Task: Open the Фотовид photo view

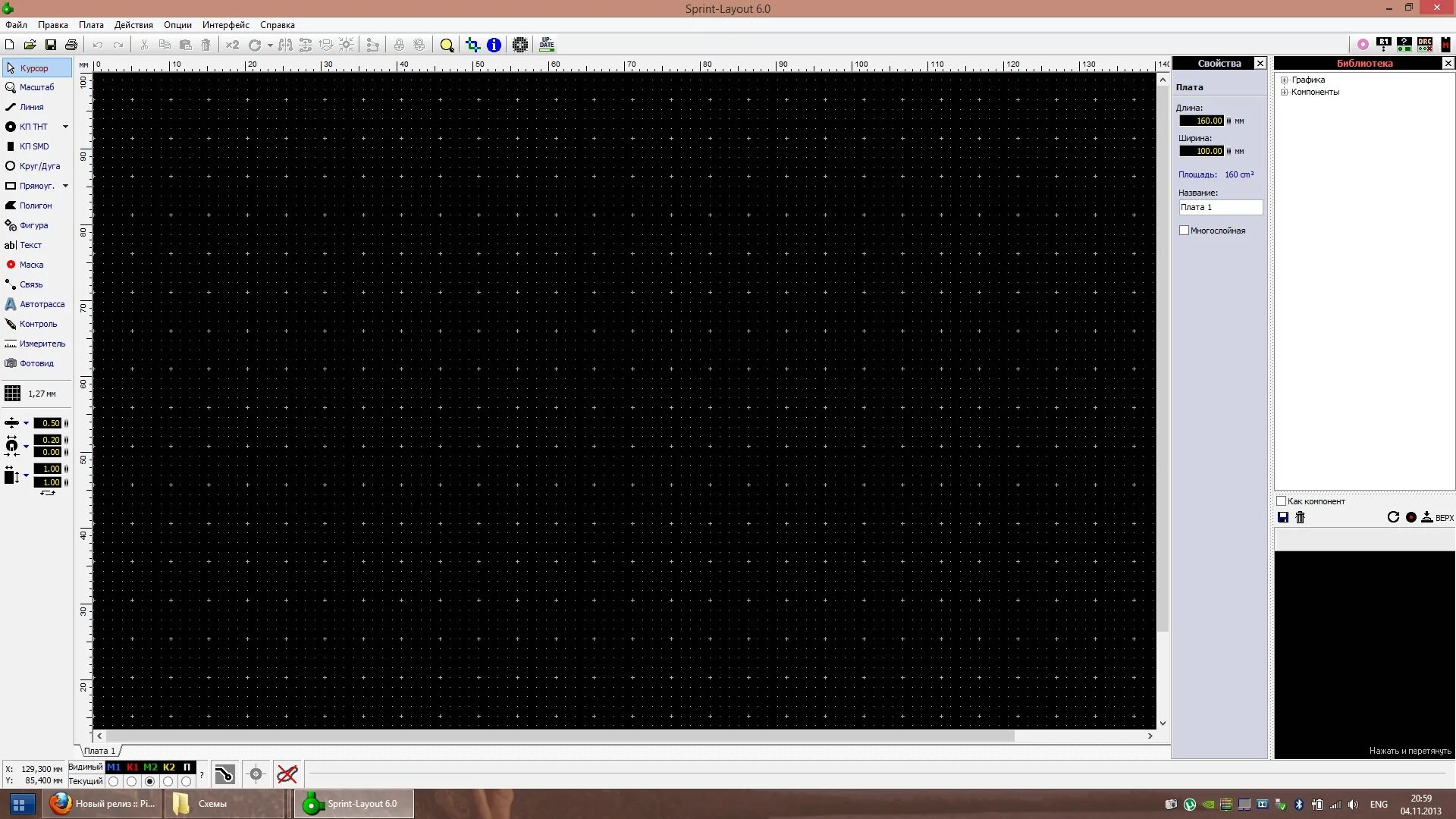Action: (36, 363)
